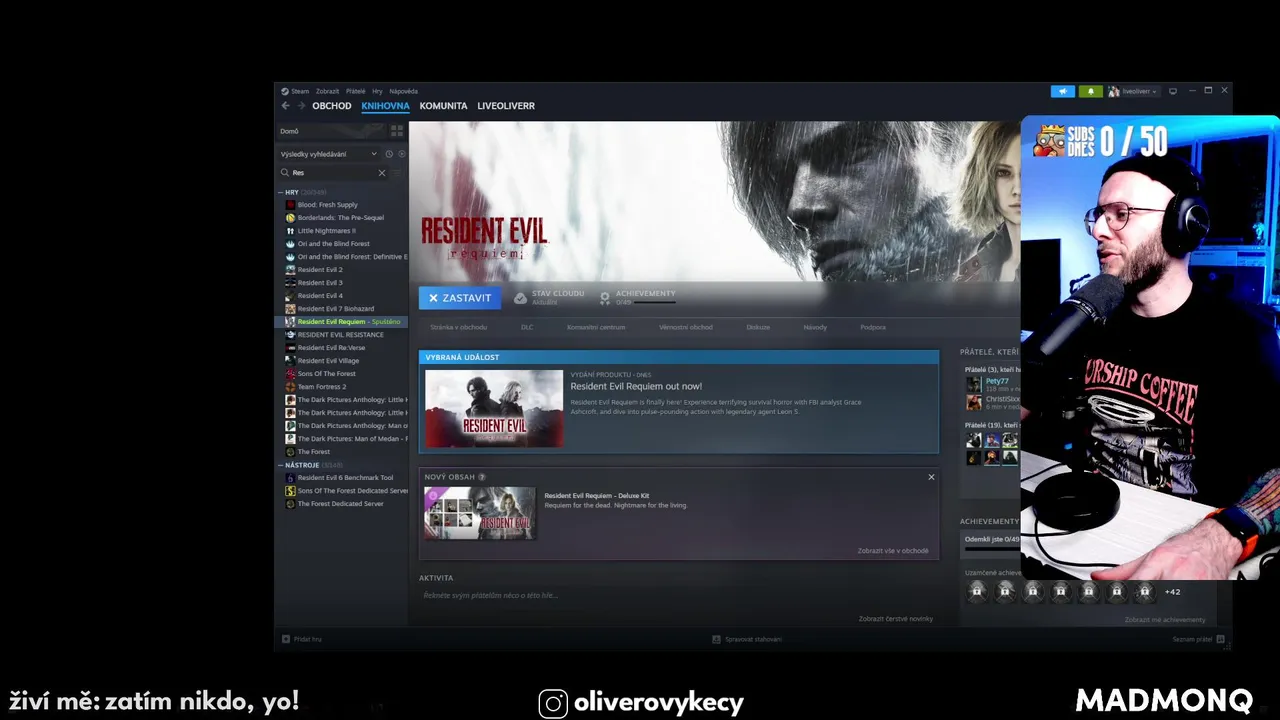
Task: Click Zobrazit čerstvé novinky link
Action: coord(896,619)
